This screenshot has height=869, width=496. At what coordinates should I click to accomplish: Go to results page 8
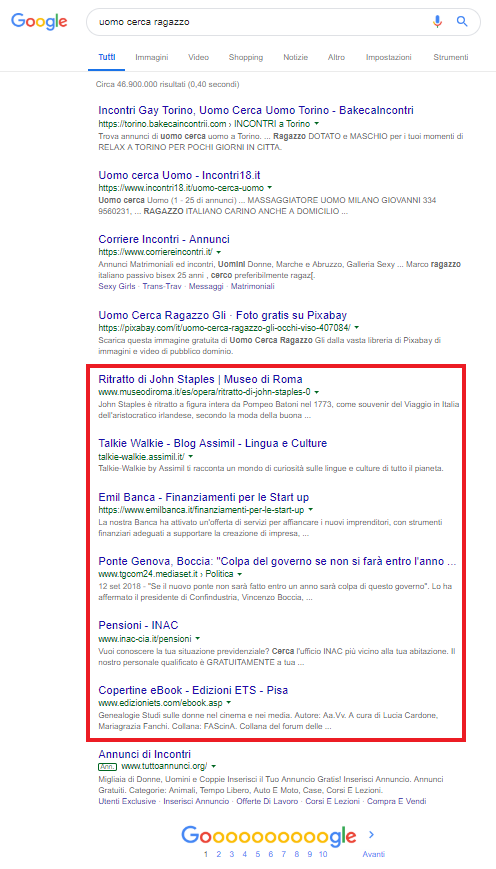click(x=296, y=854)
